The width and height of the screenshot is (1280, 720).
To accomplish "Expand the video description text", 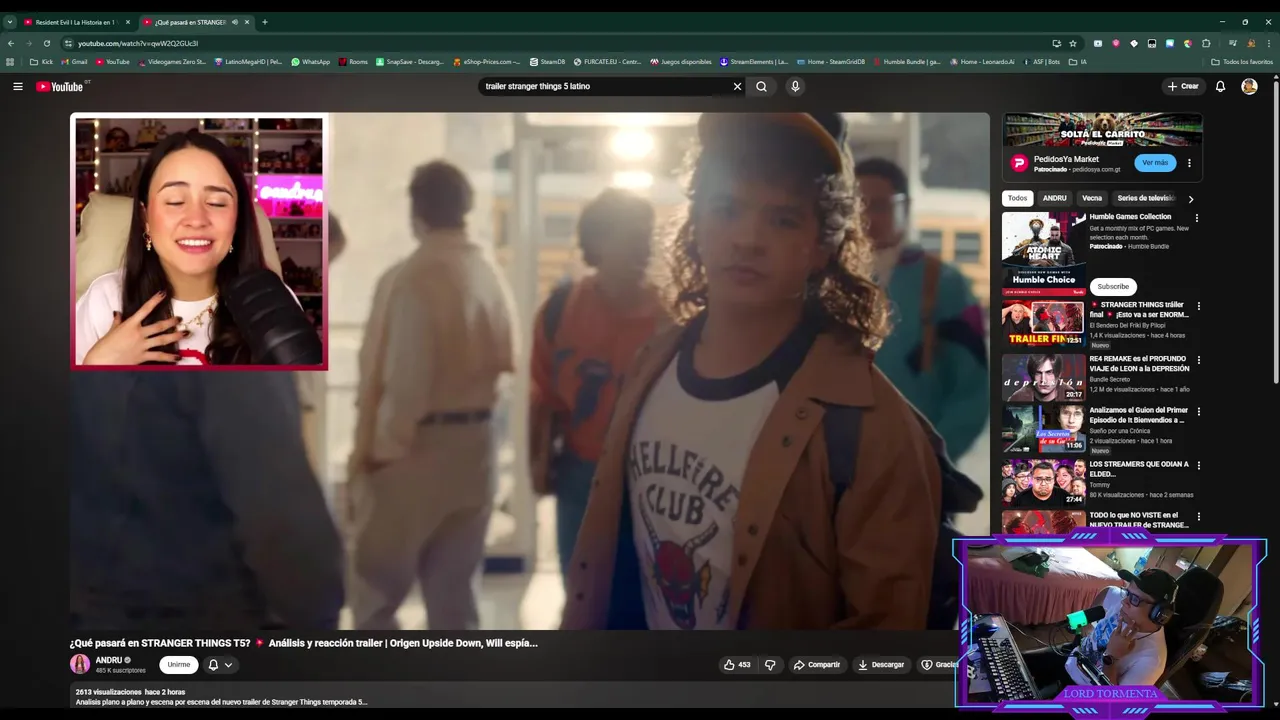I will click(221, 702).
